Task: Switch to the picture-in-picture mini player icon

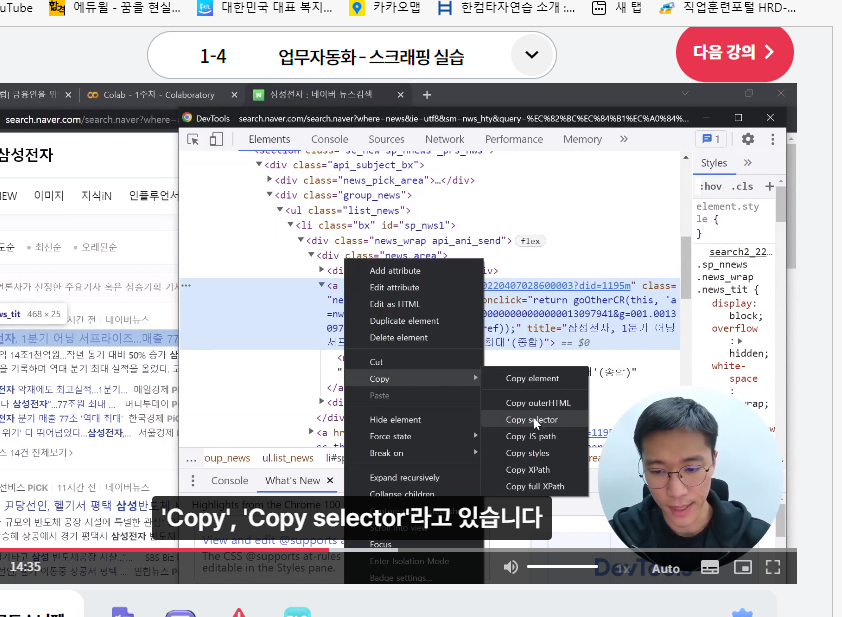Action: pyautogui.click(x=743, y=567)
